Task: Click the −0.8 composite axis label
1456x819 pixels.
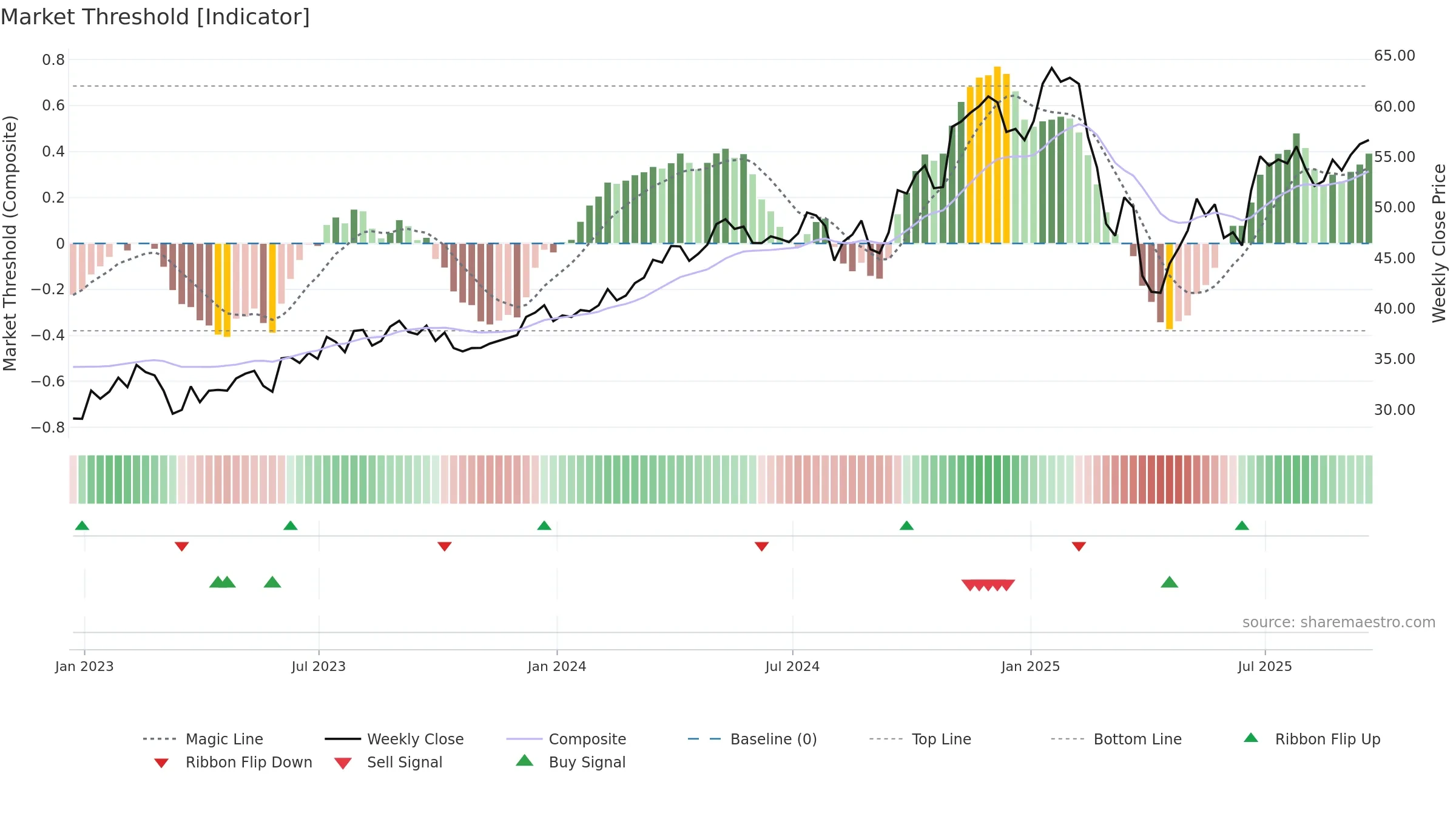Action: (48, 428)
